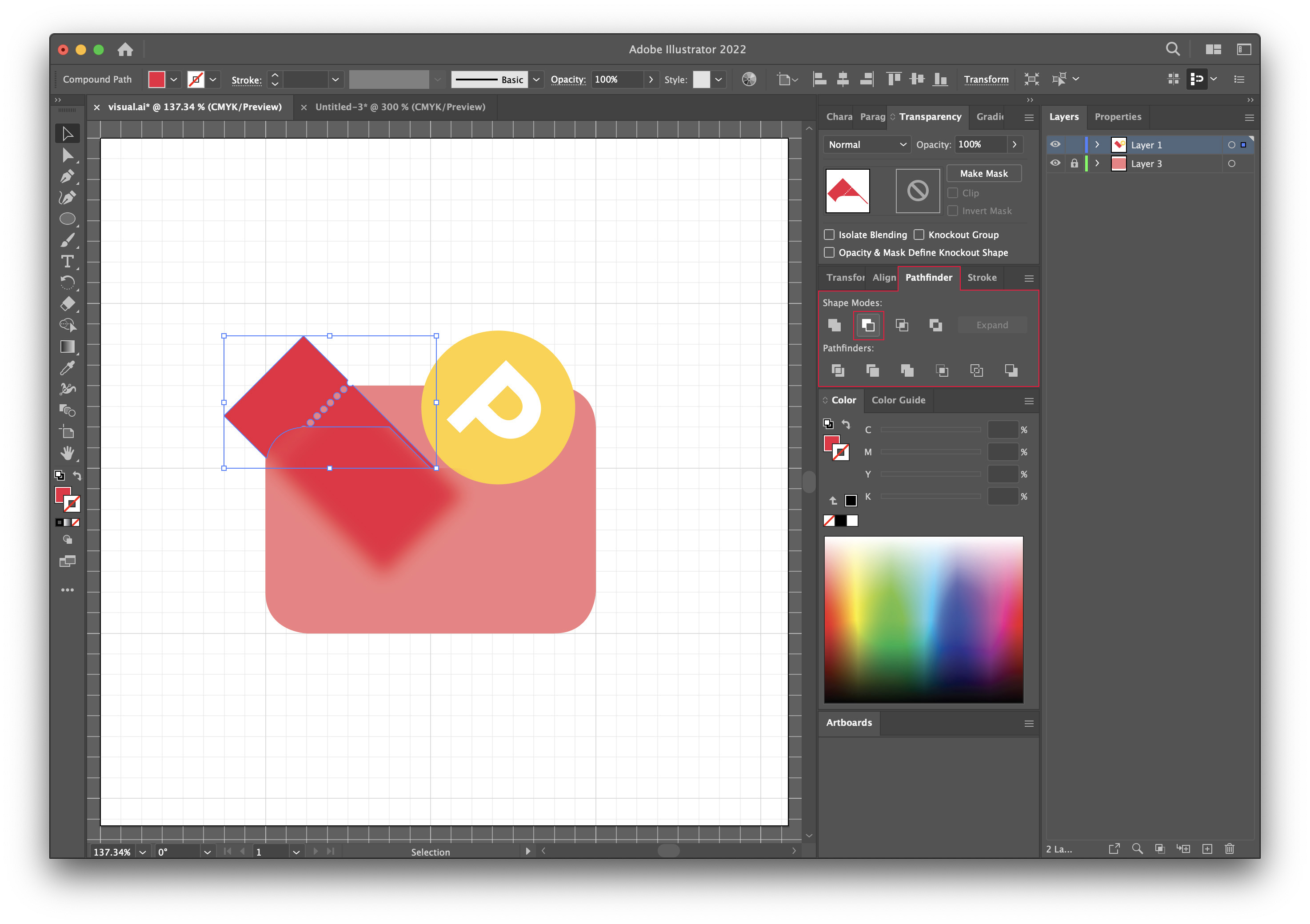The height and width of the screenshot is (924, 1310).
Task: Select the Eyedropper tool
Action: point(68,368)
